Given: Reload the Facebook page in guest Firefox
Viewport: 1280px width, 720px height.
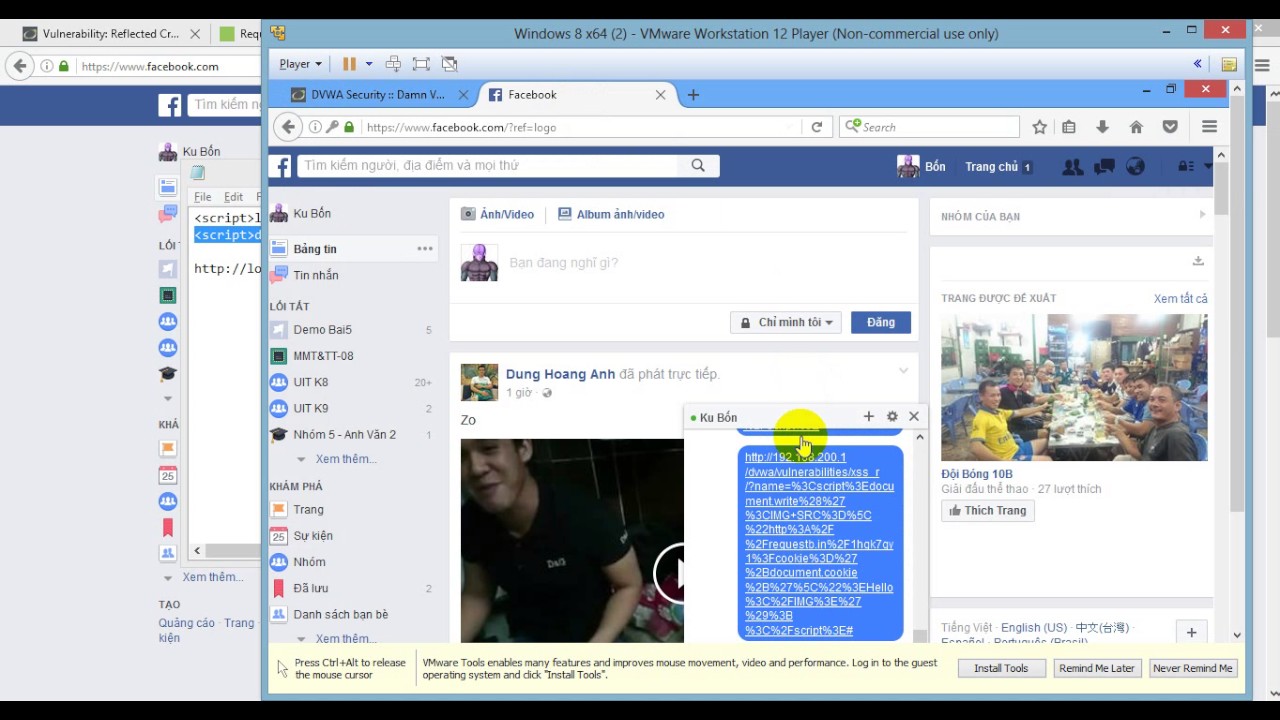Looking at the screenshot, I should coord(817,127).
